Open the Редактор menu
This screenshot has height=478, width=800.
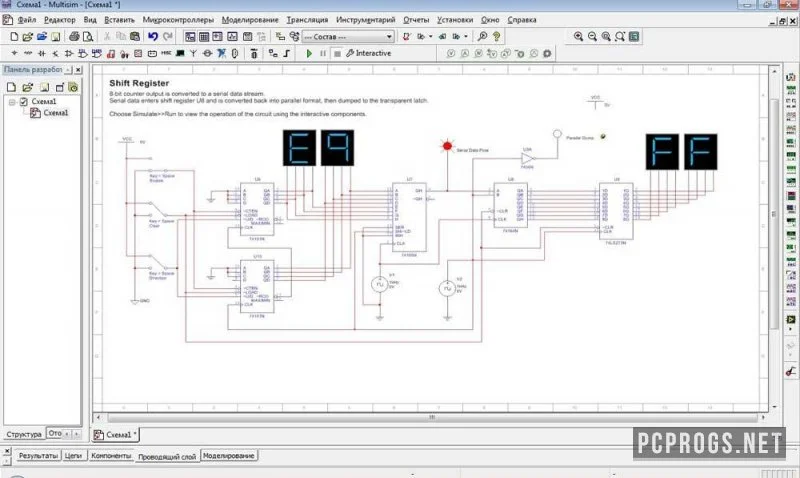[60, 20]
